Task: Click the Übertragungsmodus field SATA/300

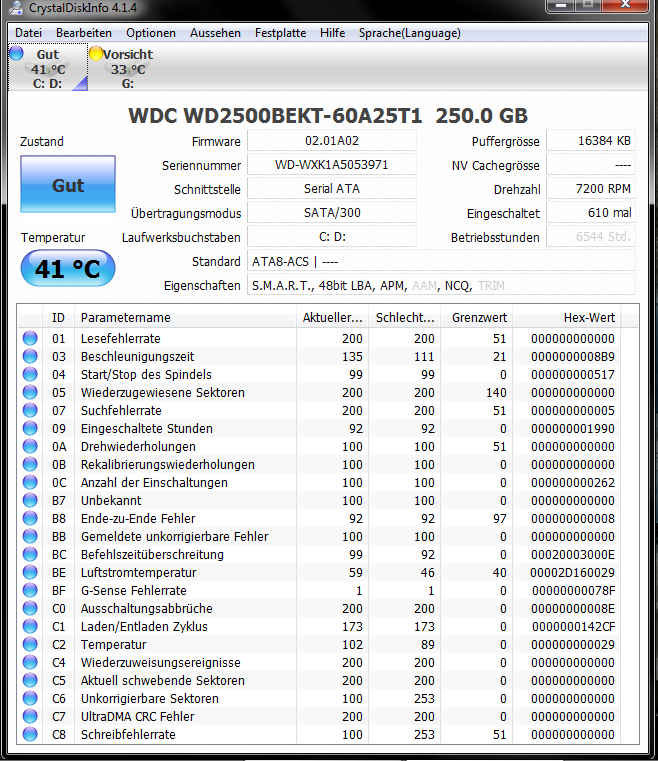Action: [x=332, y=213]
